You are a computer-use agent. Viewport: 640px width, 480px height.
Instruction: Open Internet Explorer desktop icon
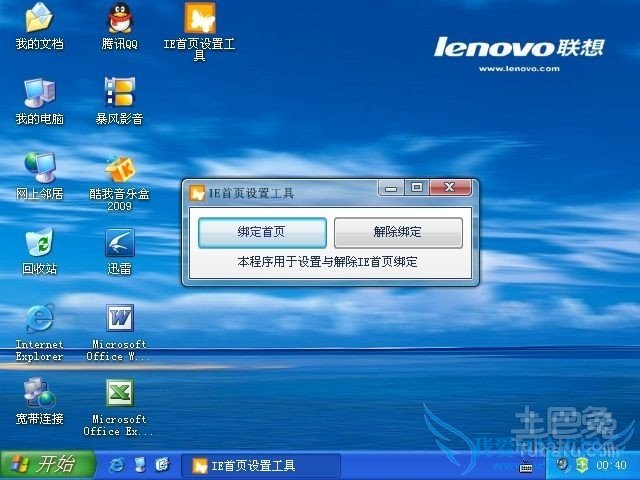[39, 332]
